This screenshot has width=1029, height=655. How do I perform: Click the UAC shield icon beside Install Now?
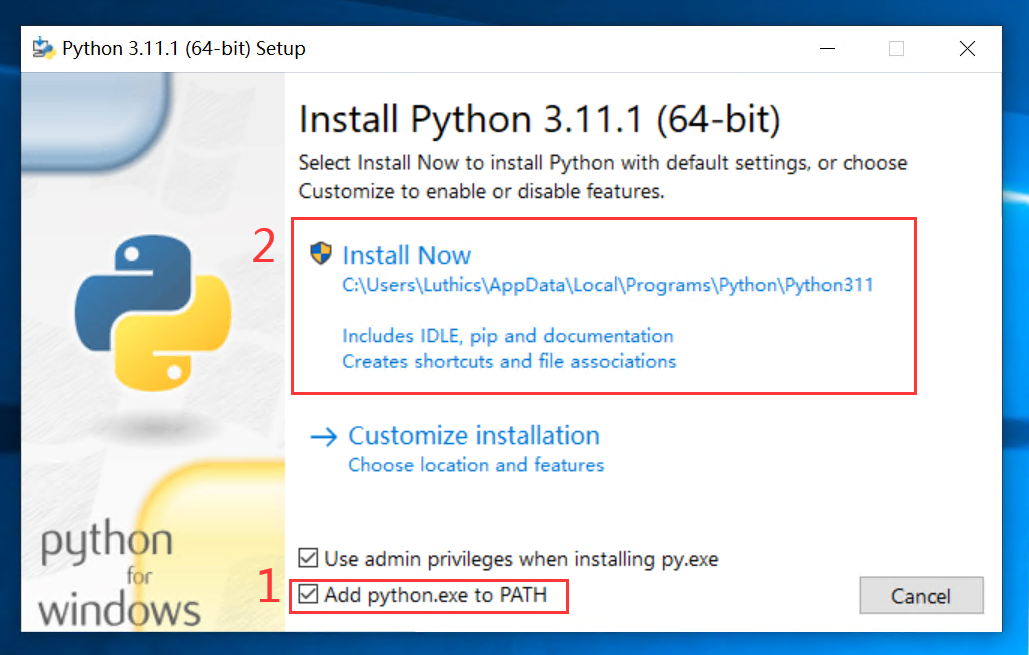point(321,253)
